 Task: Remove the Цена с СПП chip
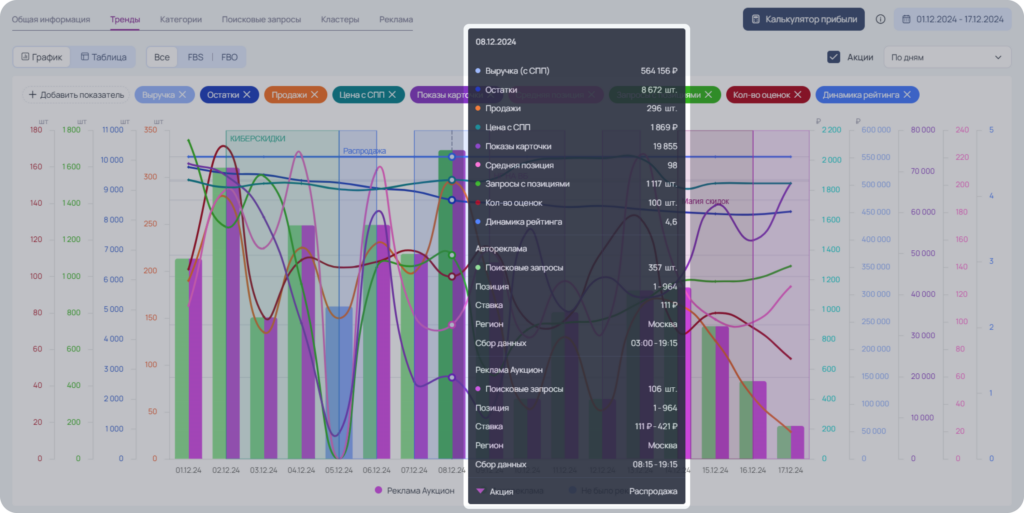tap(392, 95)
